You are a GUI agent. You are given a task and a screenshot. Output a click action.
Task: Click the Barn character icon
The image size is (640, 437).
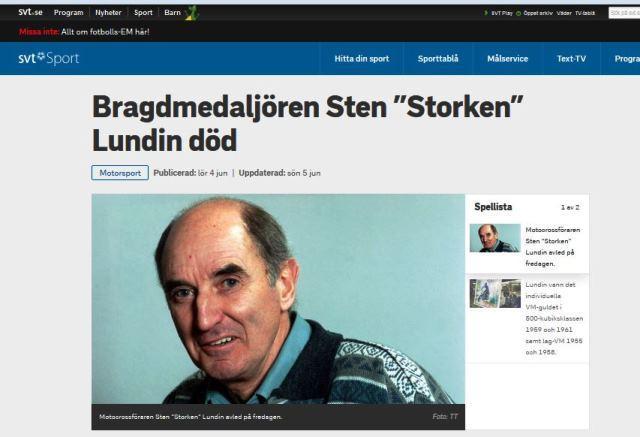pyautogui.click(x=191, y=13)
